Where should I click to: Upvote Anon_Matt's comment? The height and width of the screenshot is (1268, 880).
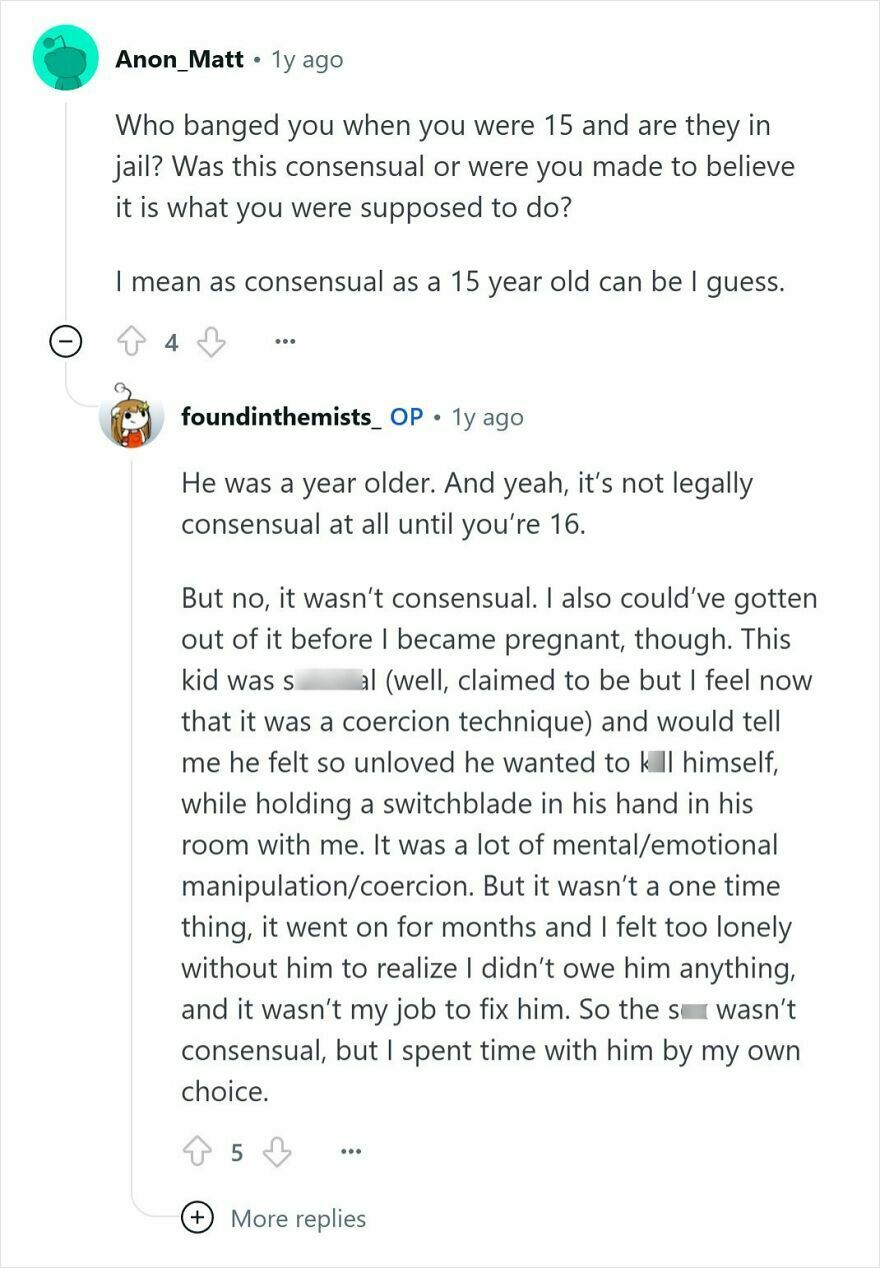[133, 342]
